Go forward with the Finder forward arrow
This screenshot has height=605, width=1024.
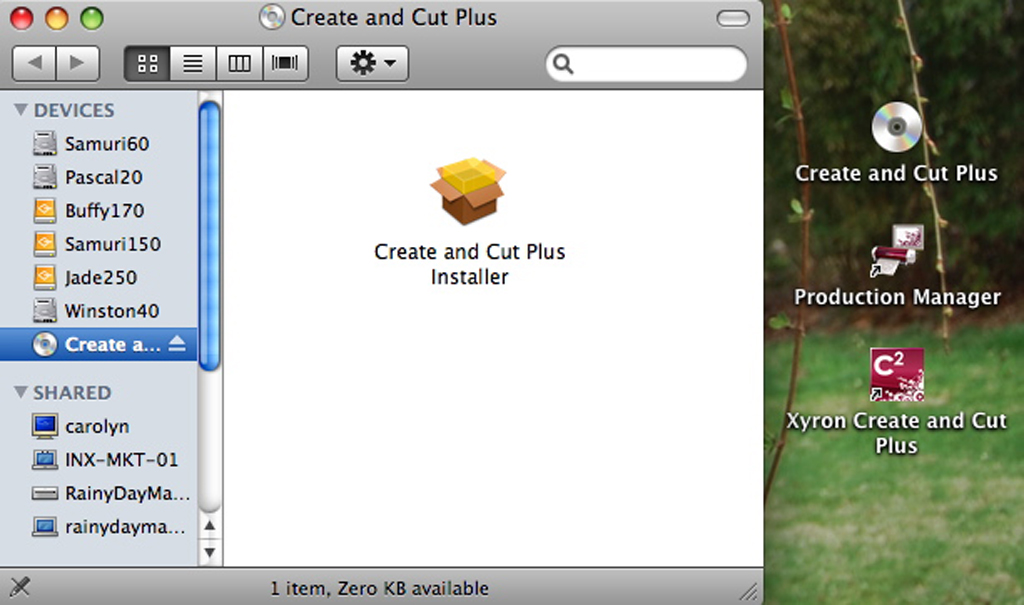[78, 63]
